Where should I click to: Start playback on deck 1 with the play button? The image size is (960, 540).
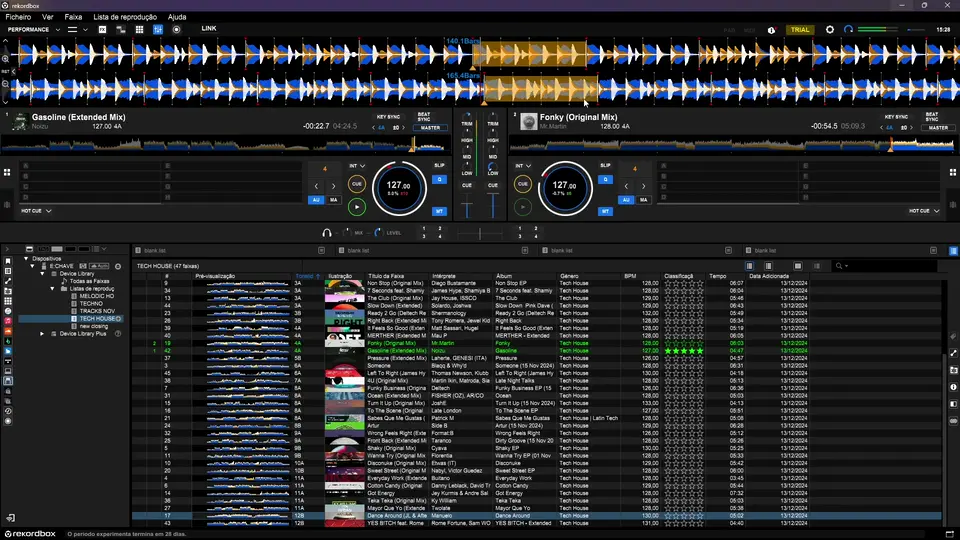tap(357, 207)
